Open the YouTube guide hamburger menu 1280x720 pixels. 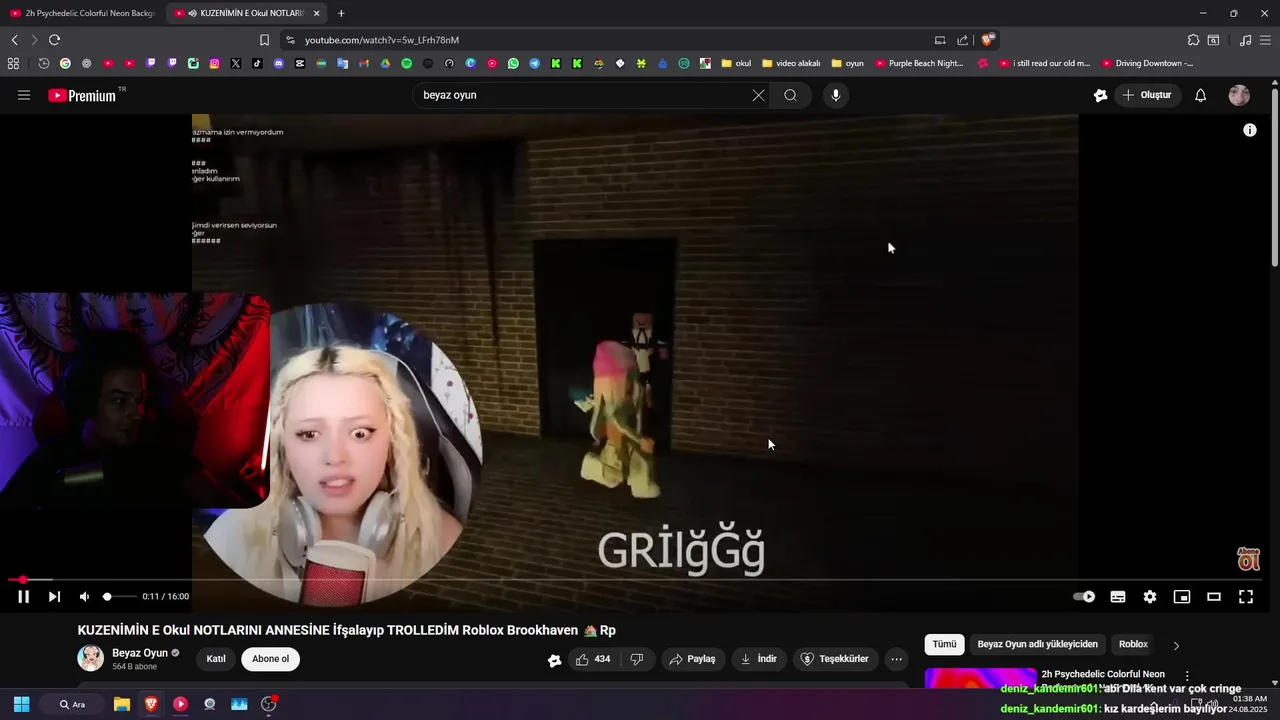(x=24, y=95)
